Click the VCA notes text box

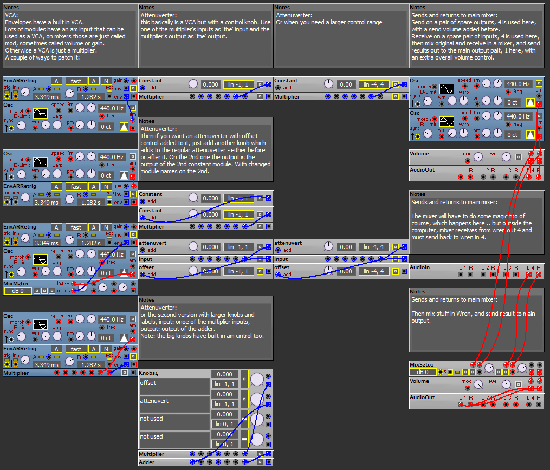click(x=70, y=39)
